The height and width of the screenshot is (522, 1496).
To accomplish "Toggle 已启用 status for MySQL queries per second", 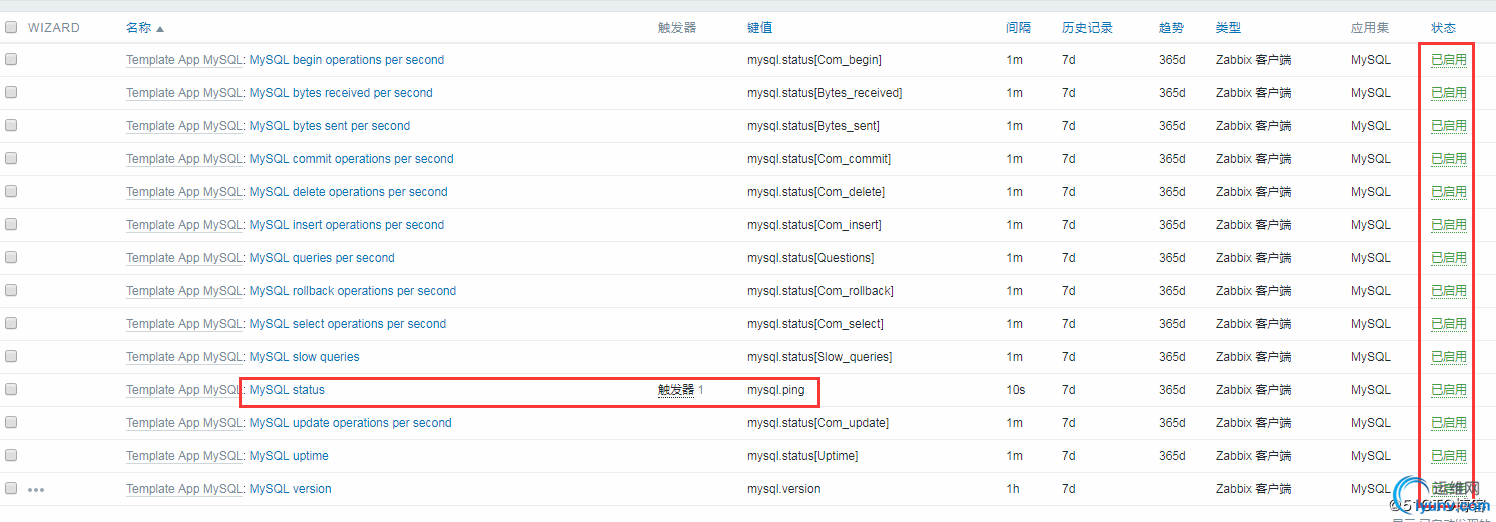I will (x=1448, y=258).
